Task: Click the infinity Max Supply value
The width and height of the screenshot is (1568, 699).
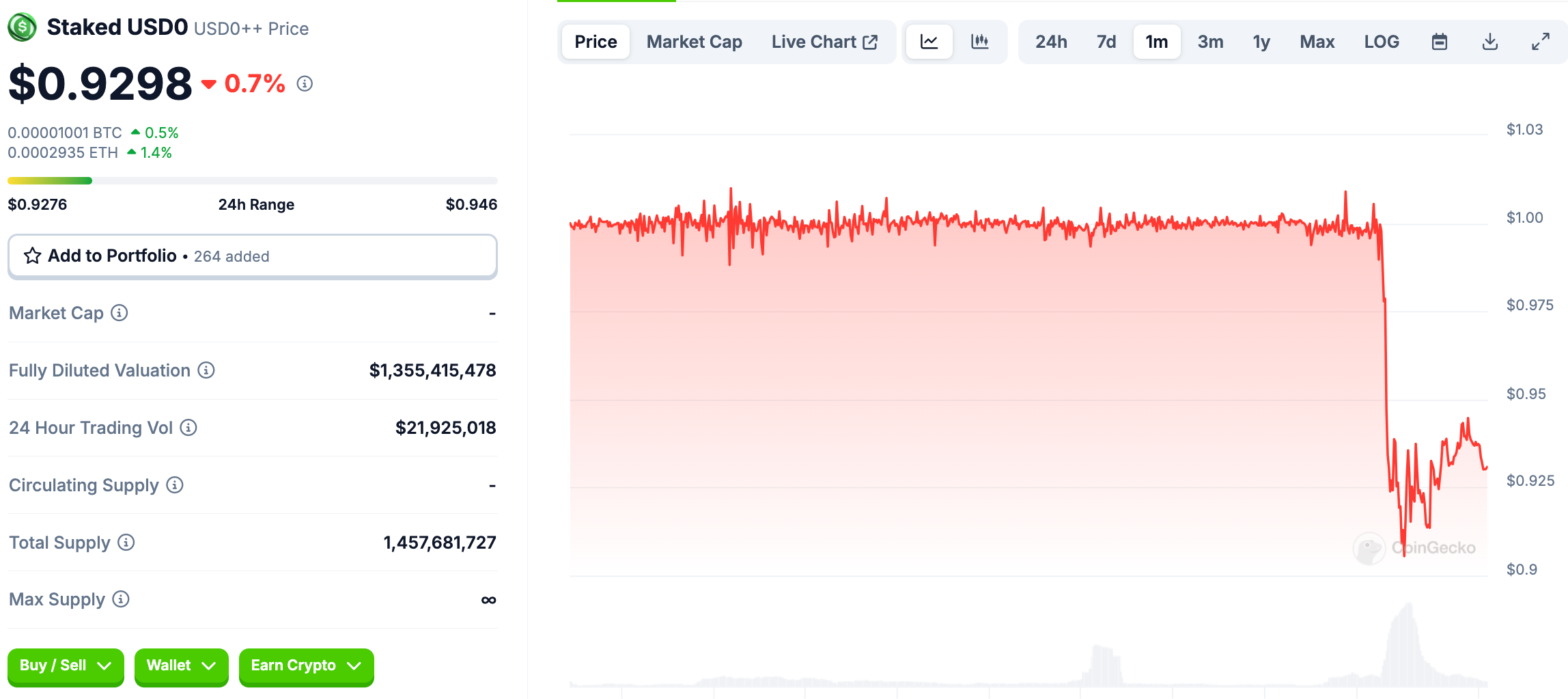Action: coord(488,600)
